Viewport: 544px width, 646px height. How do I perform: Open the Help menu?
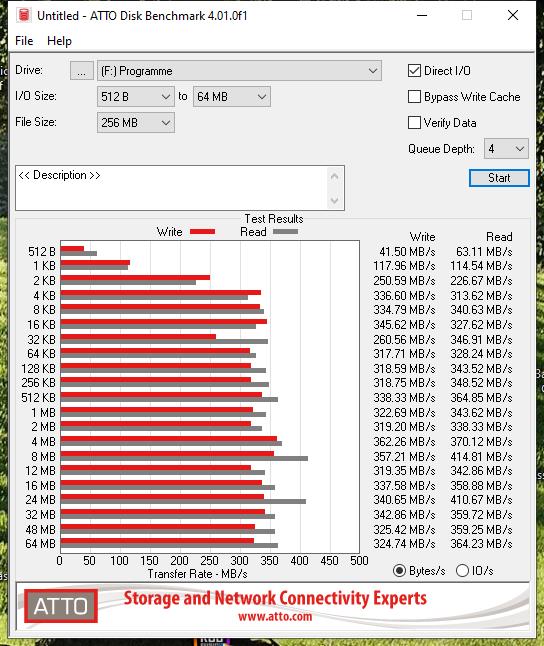point(59,41)
